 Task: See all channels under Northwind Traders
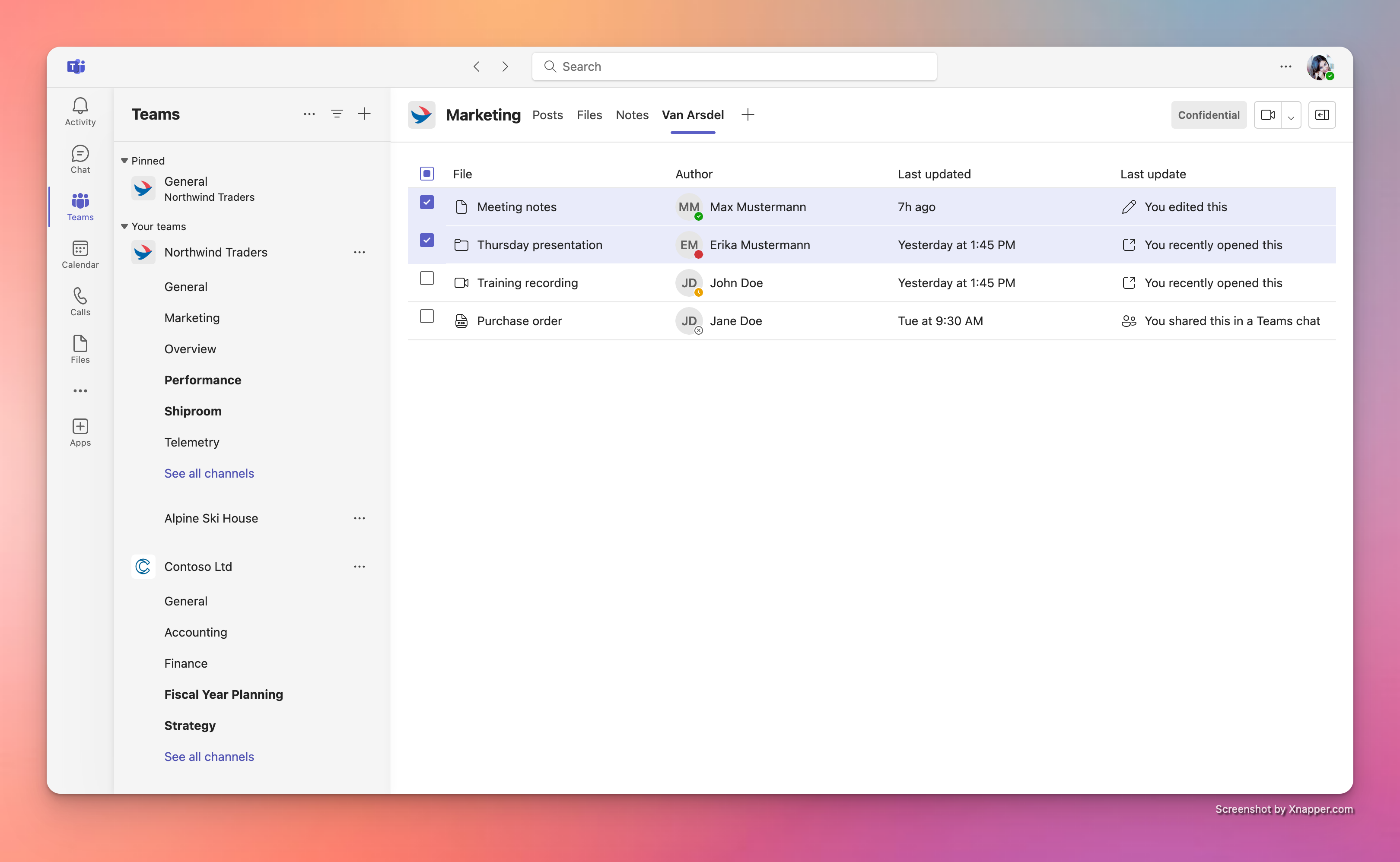tap(209, 473)
